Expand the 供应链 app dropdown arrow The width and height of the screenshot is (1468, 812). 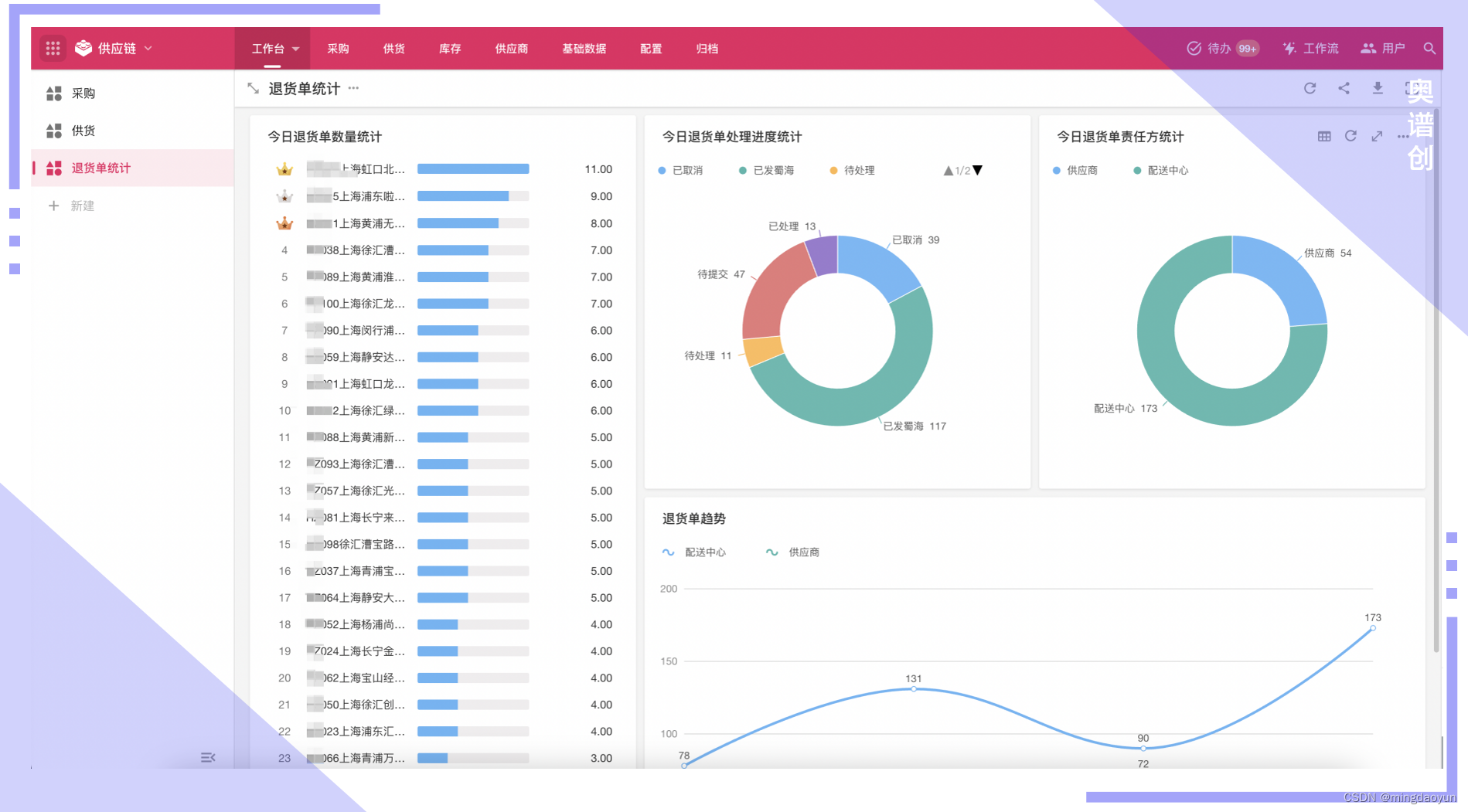click(x=148, y=48)
